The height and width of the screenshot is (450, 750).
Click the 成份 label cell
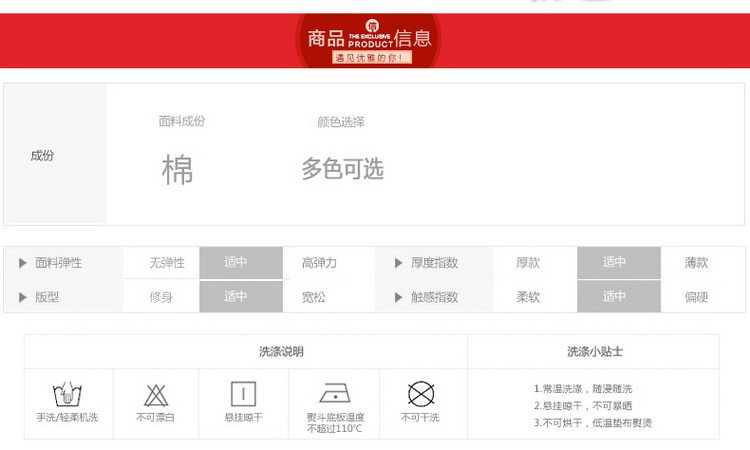(x=42, y=156)
